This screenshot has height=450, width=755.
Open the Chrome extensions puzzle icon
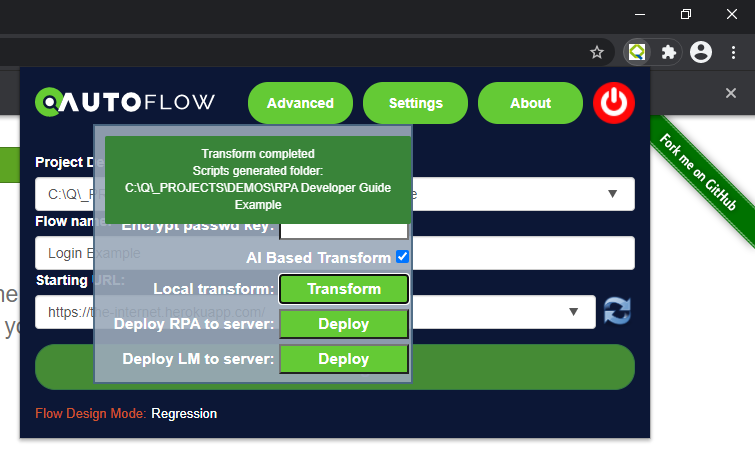pos(669,52)
